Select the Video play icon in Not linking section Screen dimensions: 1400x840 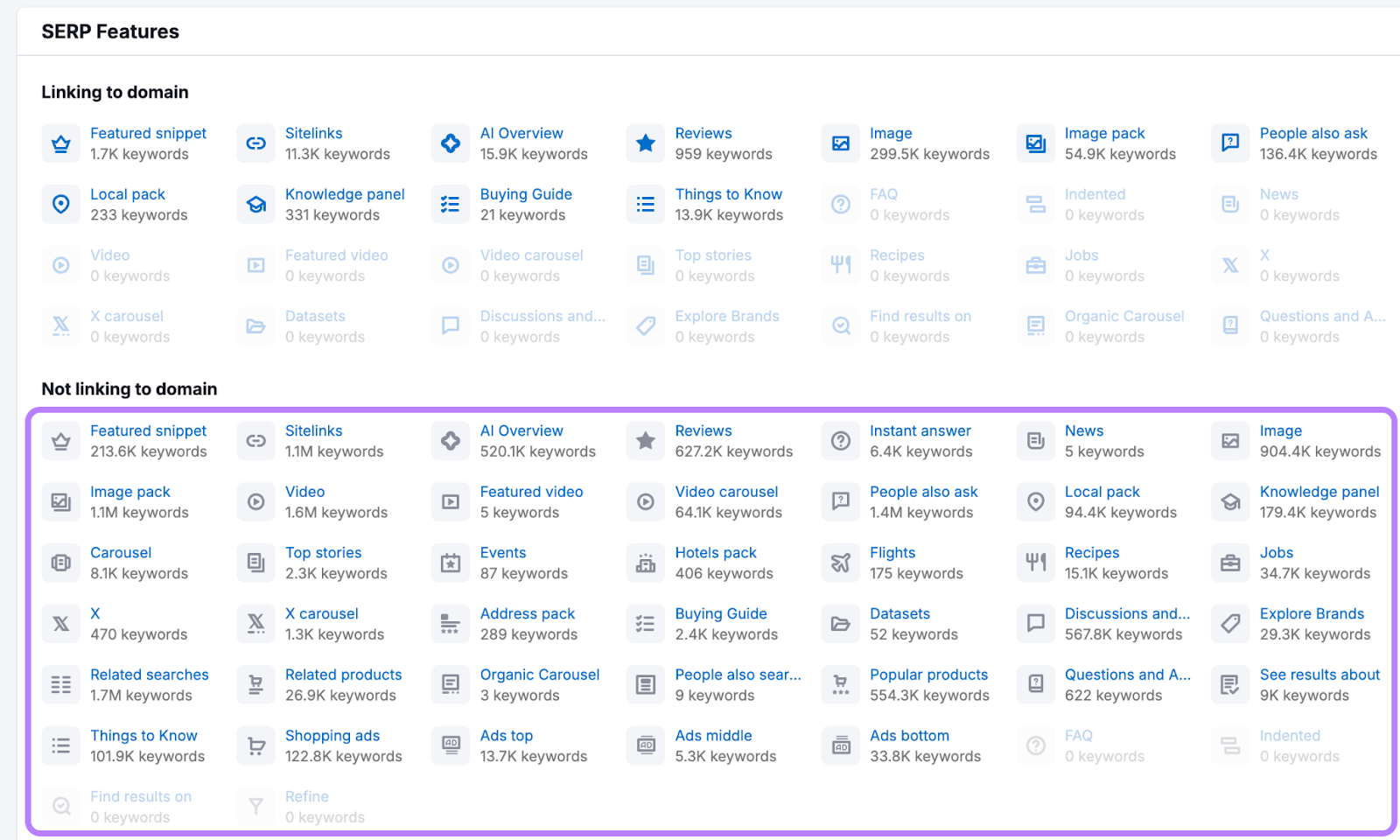click(255, 501)
